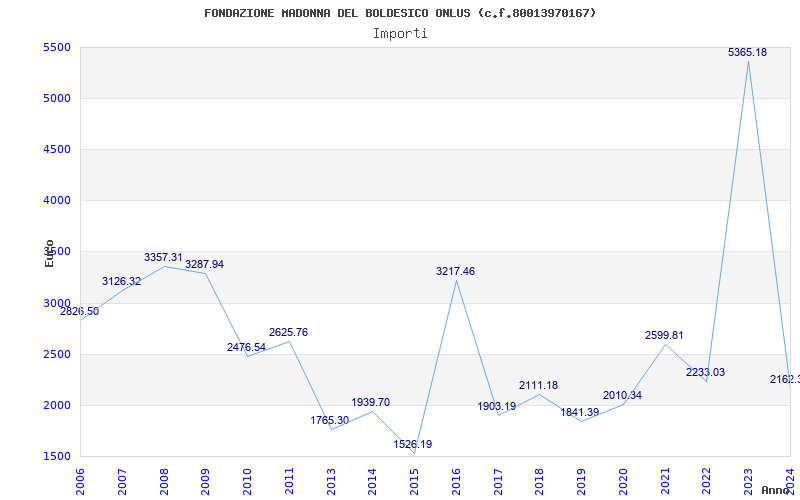
Task: Click data label 1765.30
Action: (330, 420)
